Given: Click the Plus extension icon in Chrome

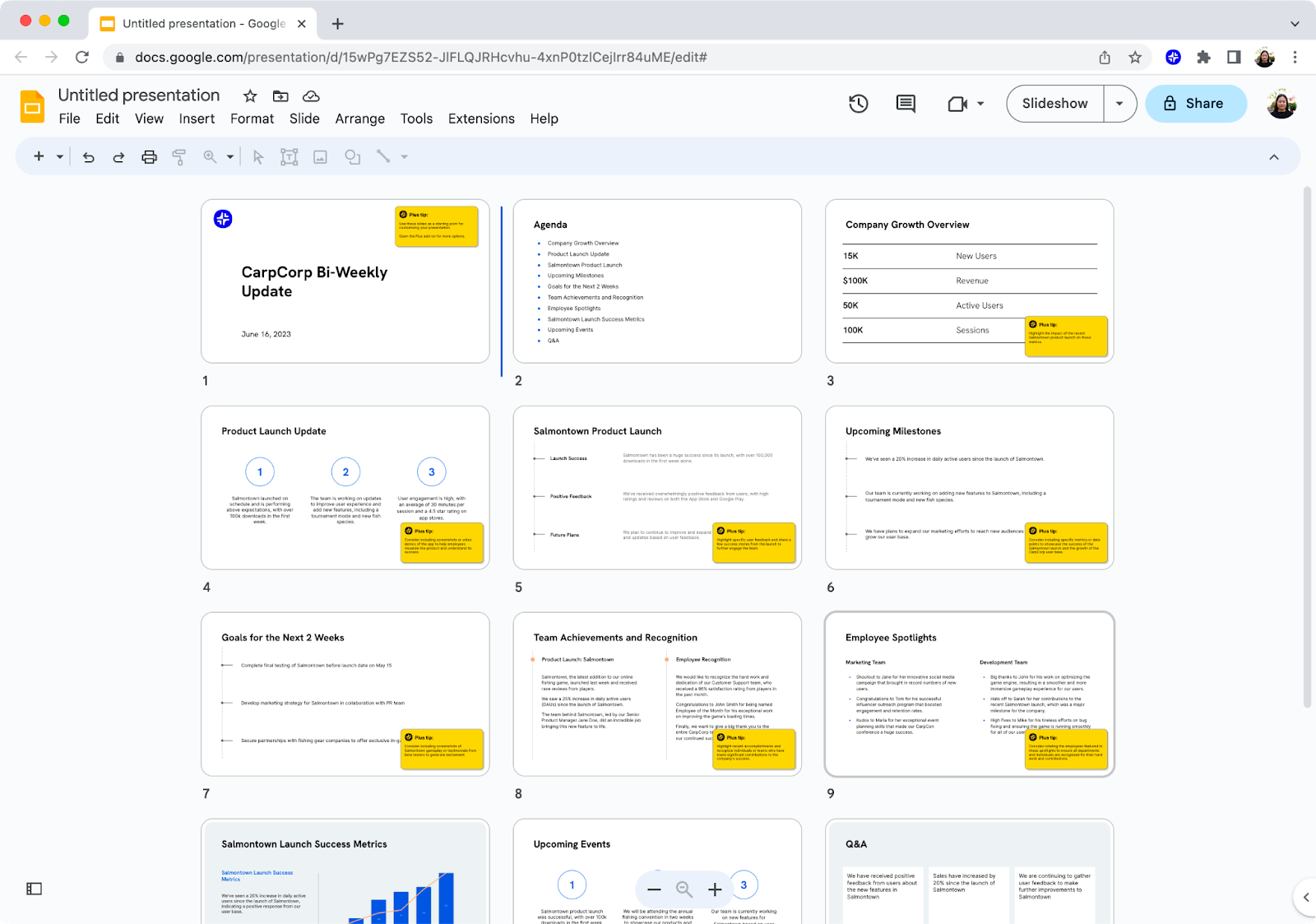Looking at the screenshot, I should tap(1174, 57).
